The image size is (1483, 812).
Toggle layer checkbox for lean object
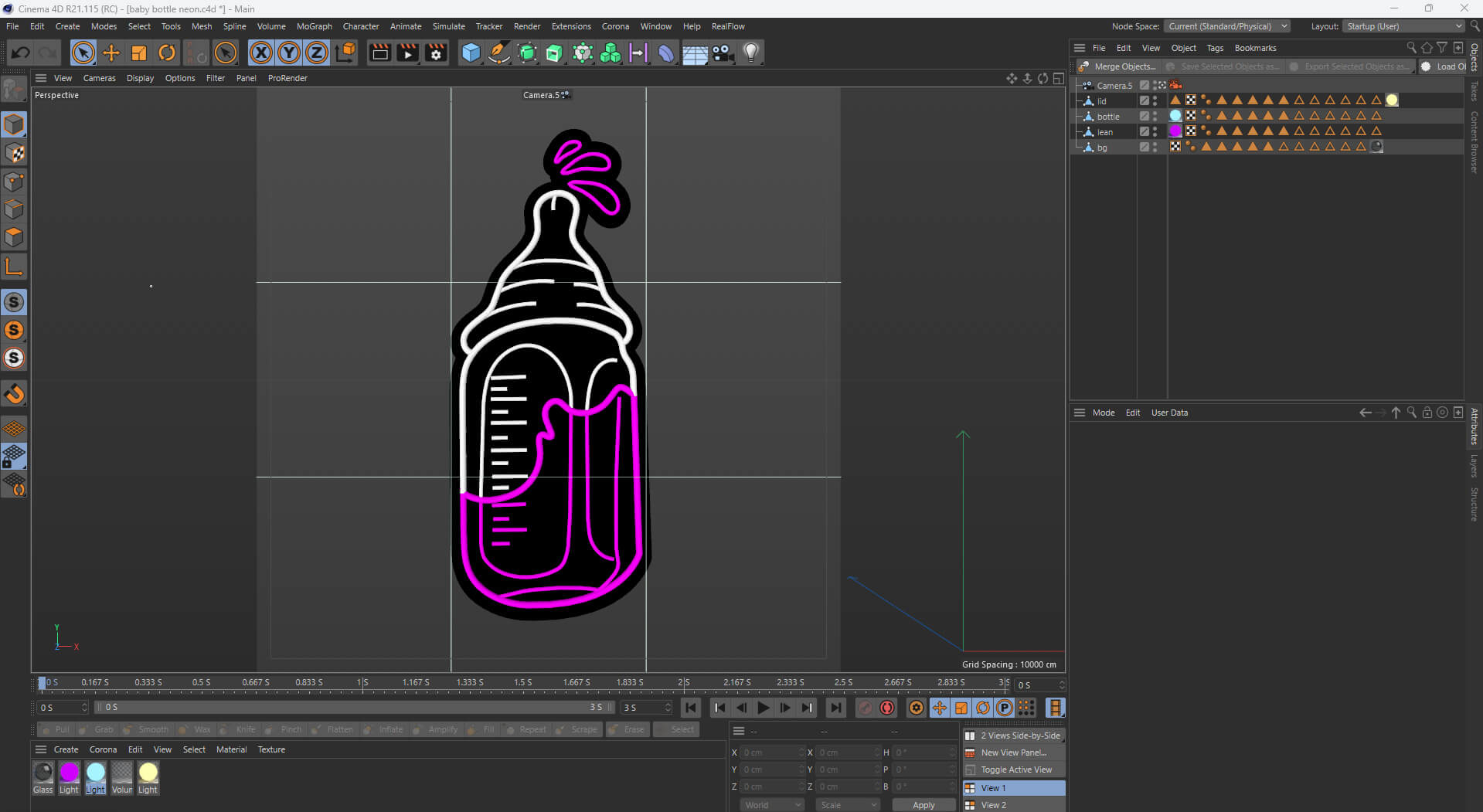(x=1145, y=131)
